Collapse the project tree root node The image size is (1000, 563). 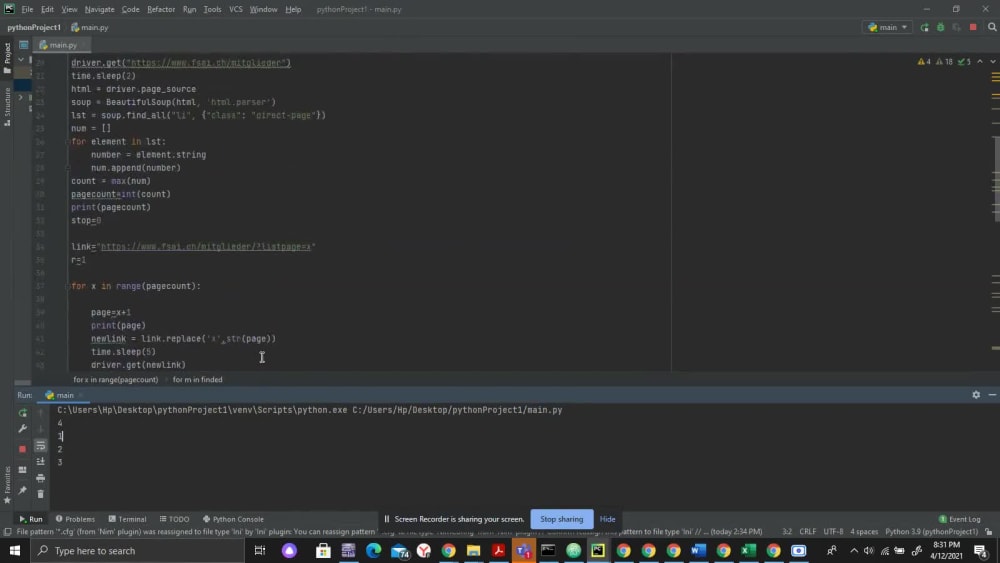(x=21, y=59)
